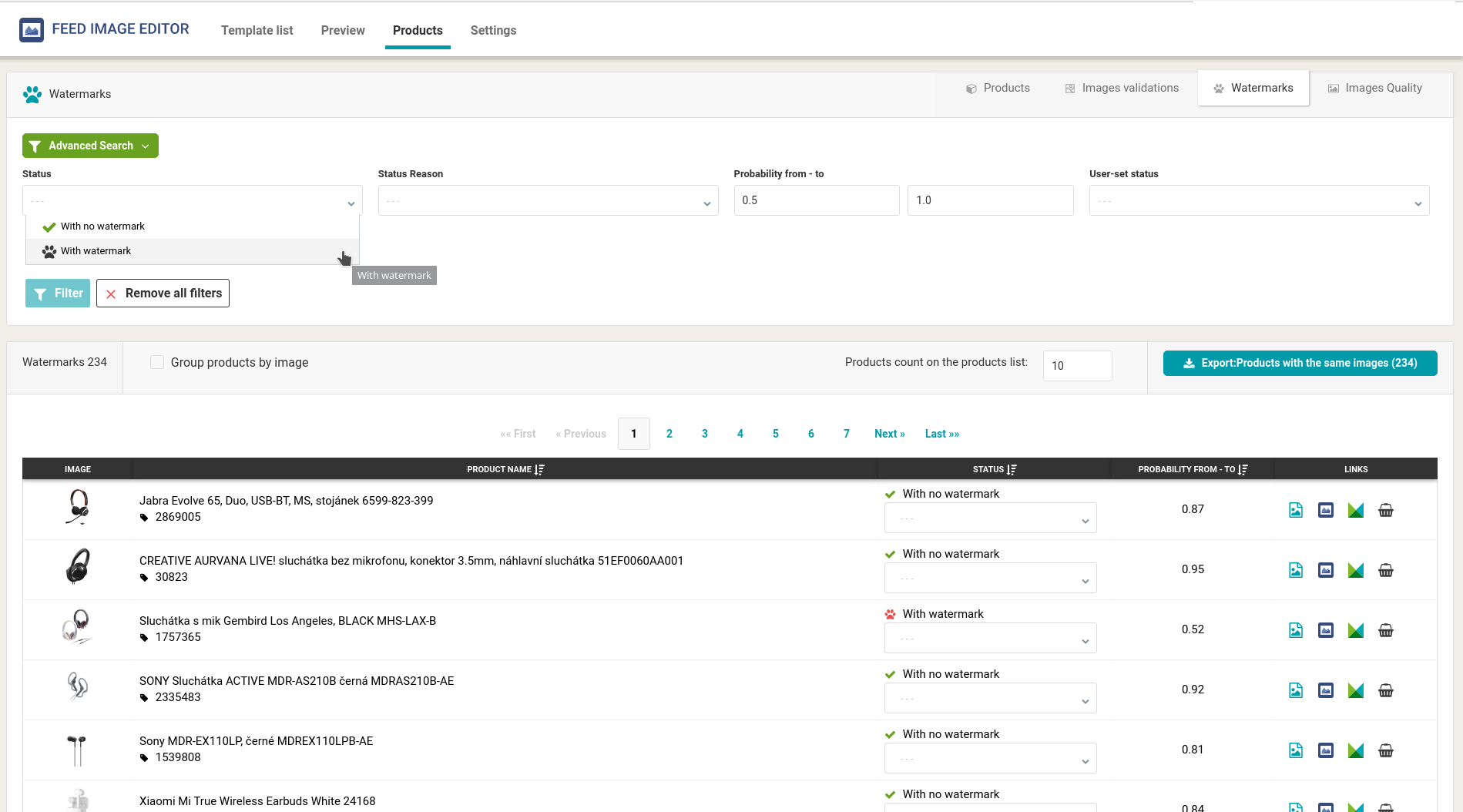1463x812 pixels.
Task: Export products with the same images
Action: click(x=1300, y=363)
